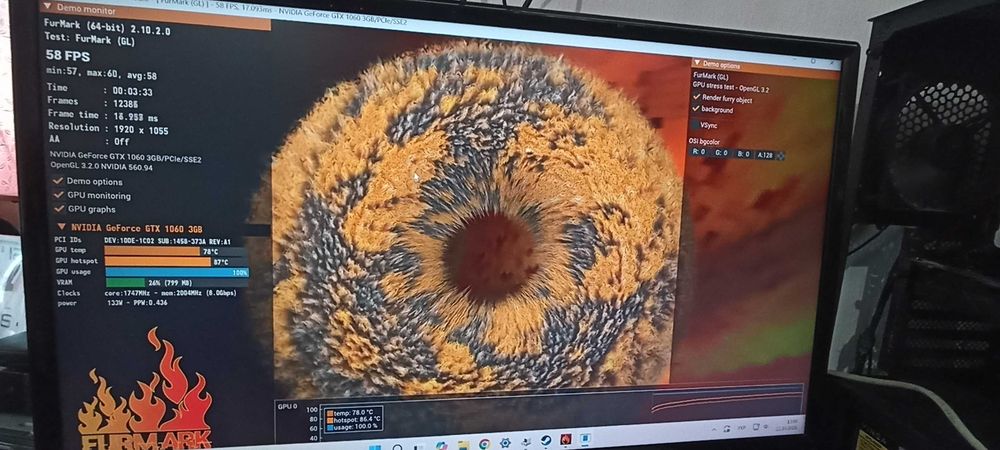
Task: Click the GPU temp 78°C bar
Action: coord(176,251)
